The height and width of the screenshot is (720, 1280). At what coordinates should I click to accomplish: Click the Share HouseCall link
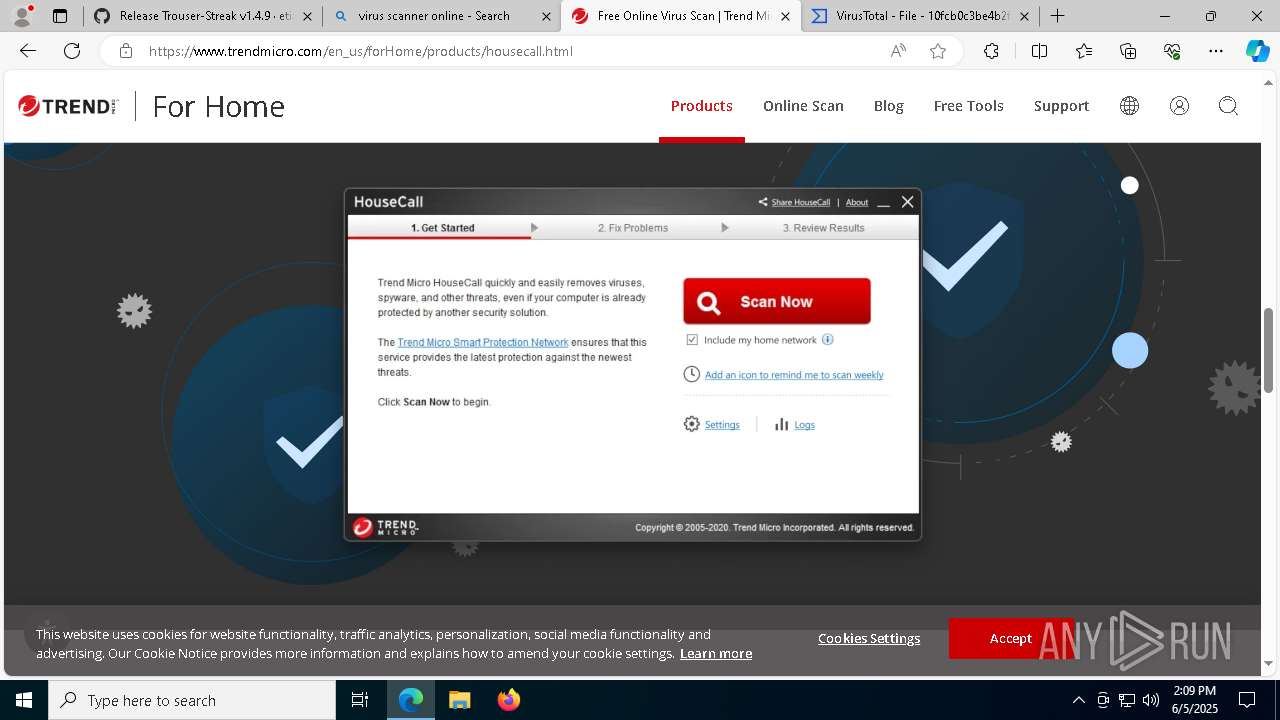tap(801, 202)
